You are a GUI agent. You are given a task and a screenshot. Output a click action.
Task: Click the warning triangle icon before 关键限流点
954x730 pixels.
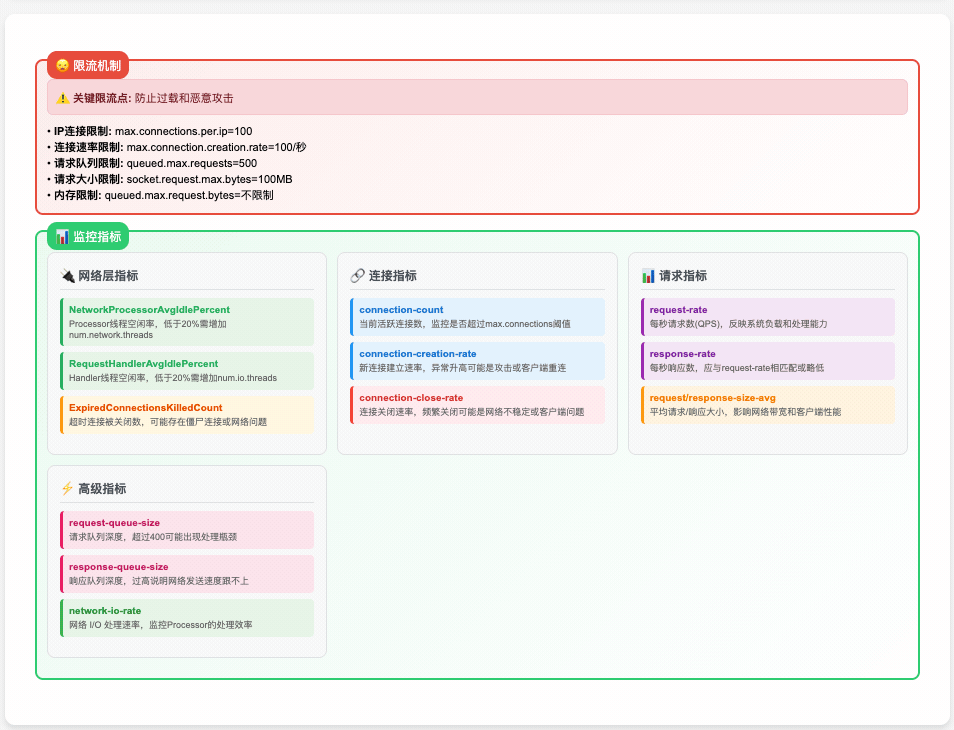pyautogui.click(x=63, y=98)
